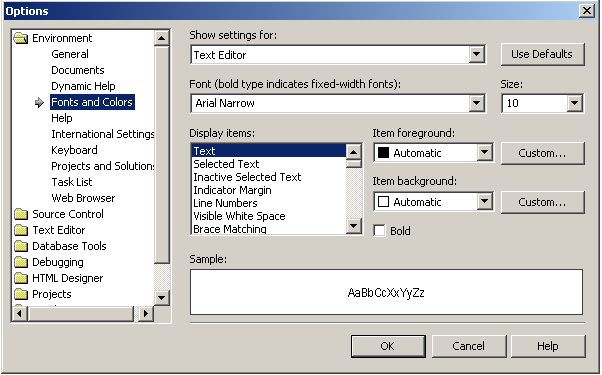The width and height of the screenshot is (602, 375).
Task: Click the Environment open folder icon
Action: [x=21, y=38]
